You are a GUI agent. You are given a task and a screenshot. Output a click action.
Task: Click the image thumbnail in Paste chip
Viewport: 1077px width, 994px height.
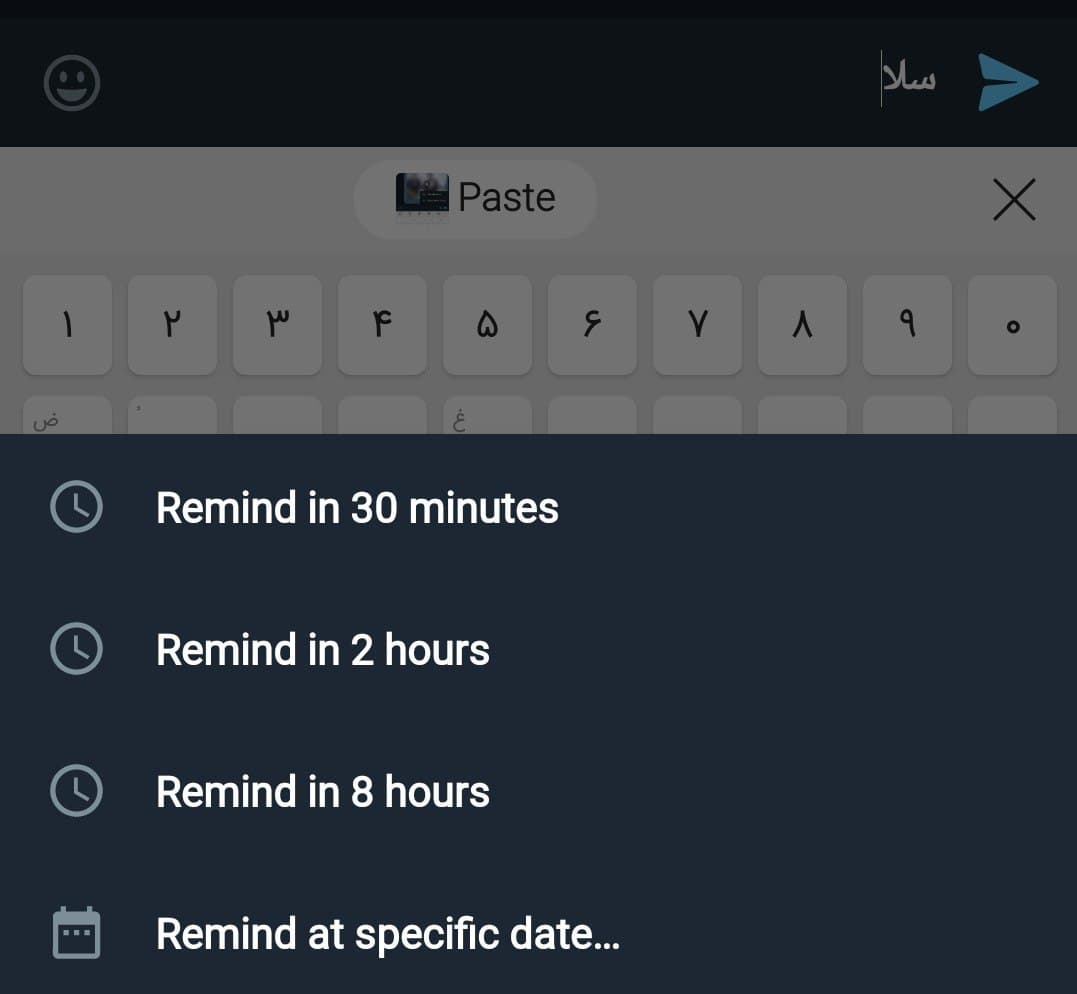click(422, 195)
